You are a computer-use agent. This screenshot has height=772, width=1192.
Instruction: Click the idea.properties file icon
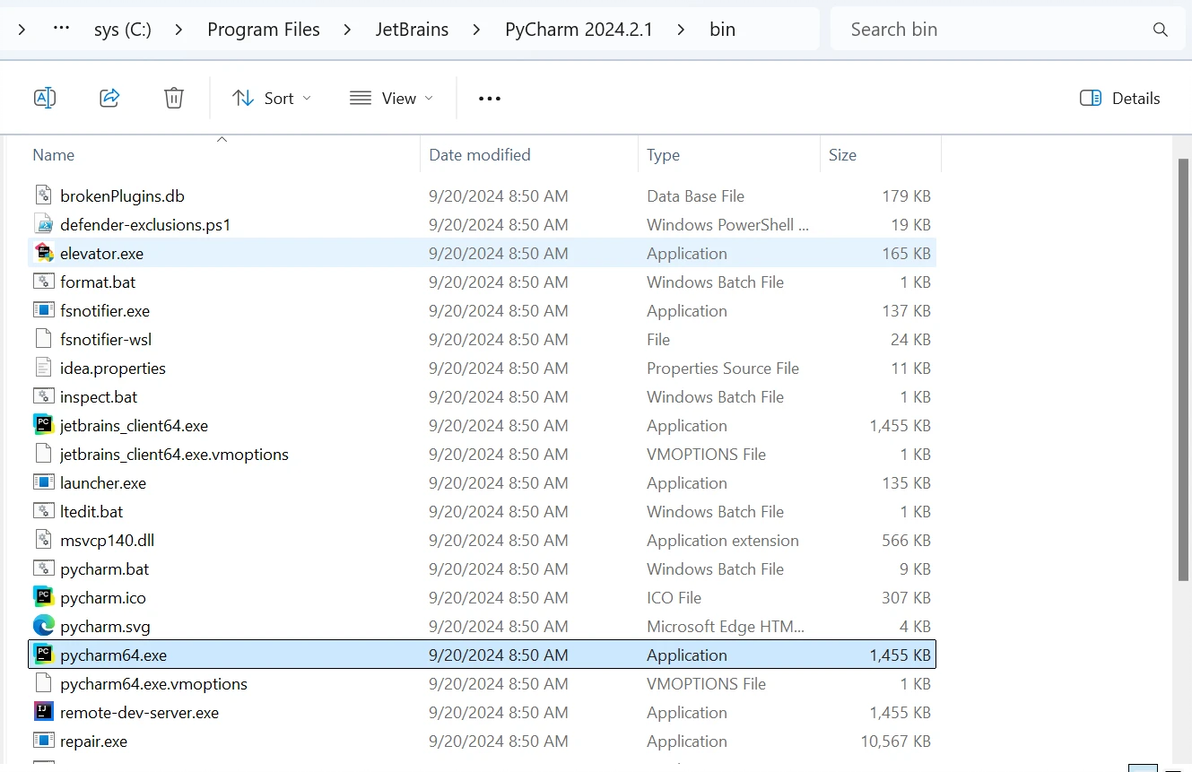point(43,368)
